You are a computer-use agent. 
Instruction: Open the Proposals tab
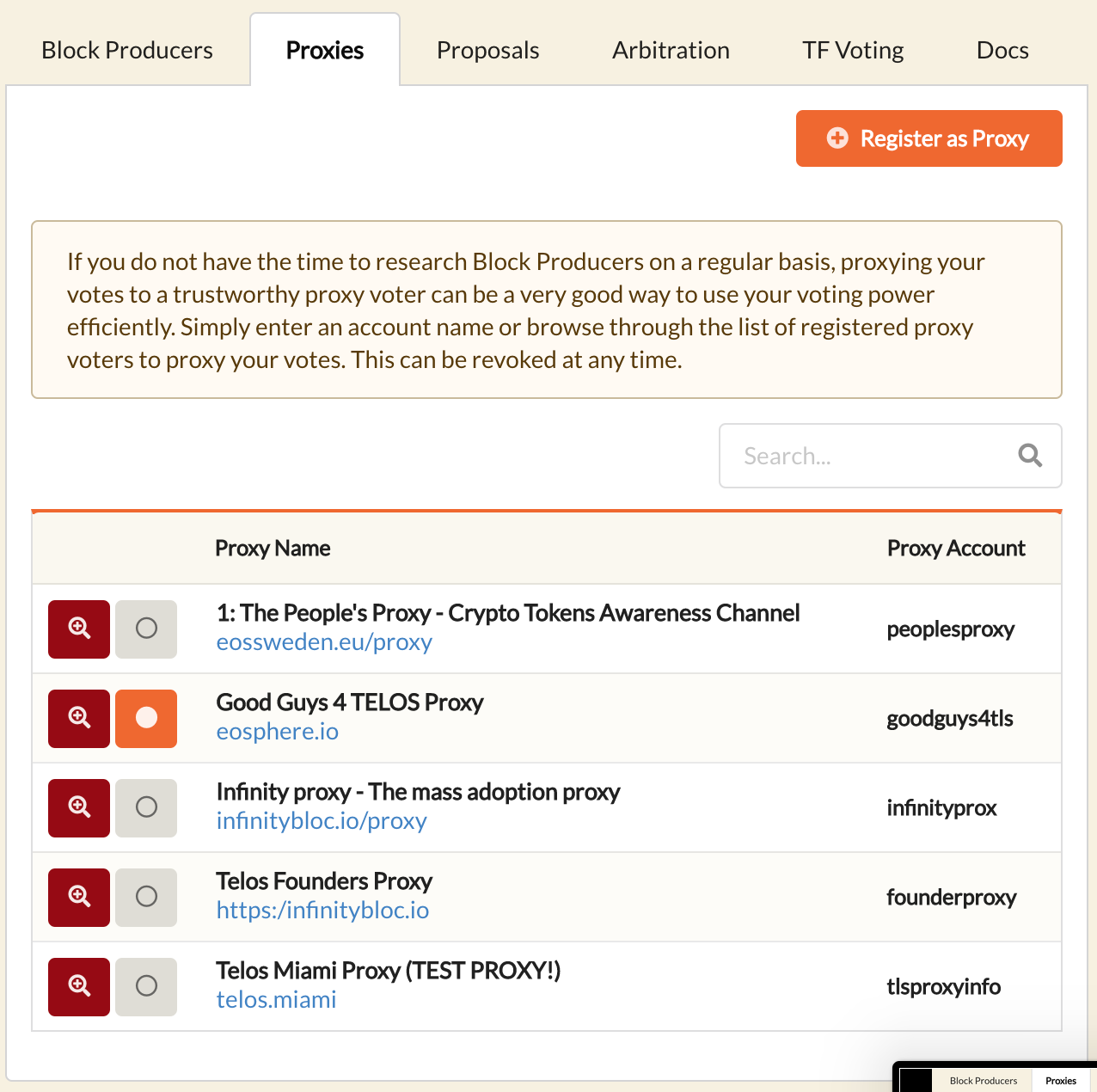tap(487, 51)
